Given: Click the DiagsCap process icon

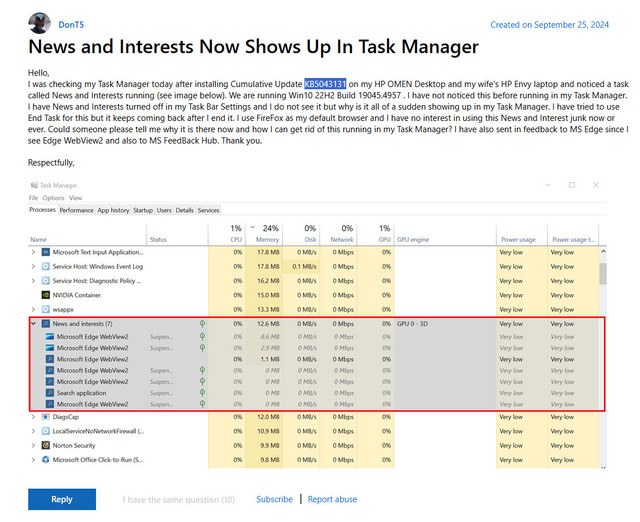Looking at the screenshot, I should pos(46,417).
